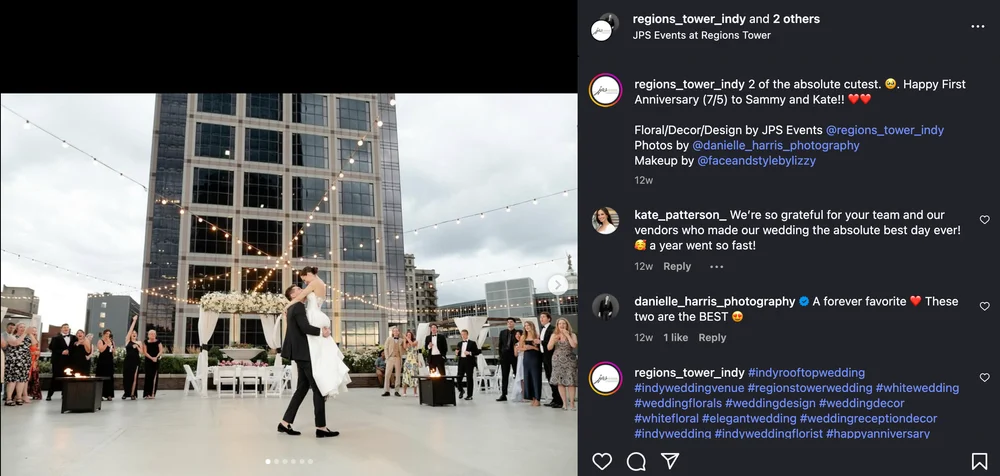Viewport: 1000px width, 476px height.
Task: Share post via paper plane icon
Action: (670, 461)
